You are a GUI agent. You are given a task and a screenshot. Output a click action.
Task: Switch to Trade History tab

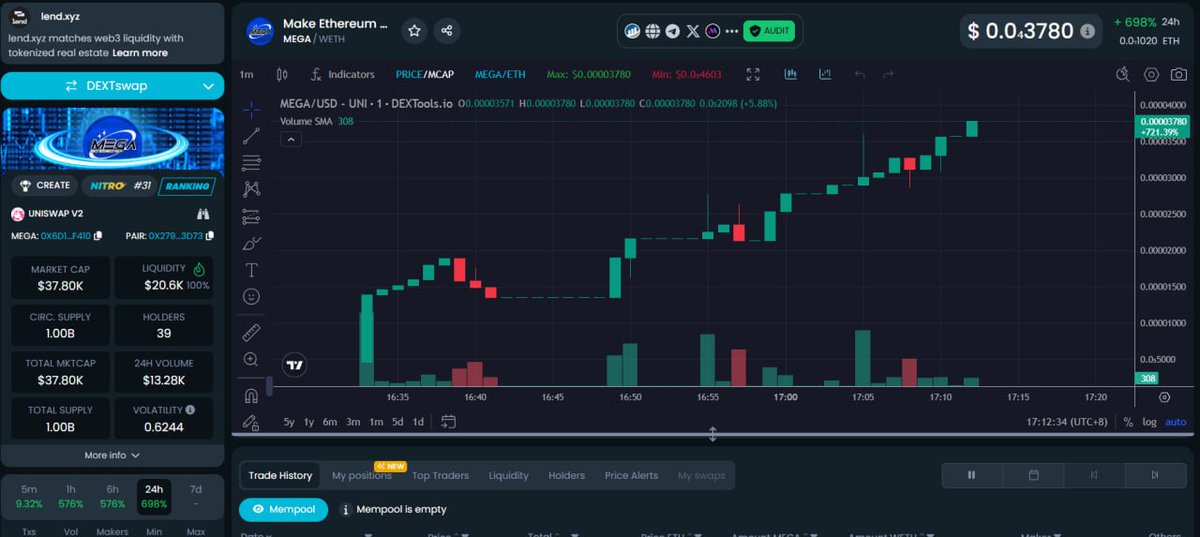(280, 476)
